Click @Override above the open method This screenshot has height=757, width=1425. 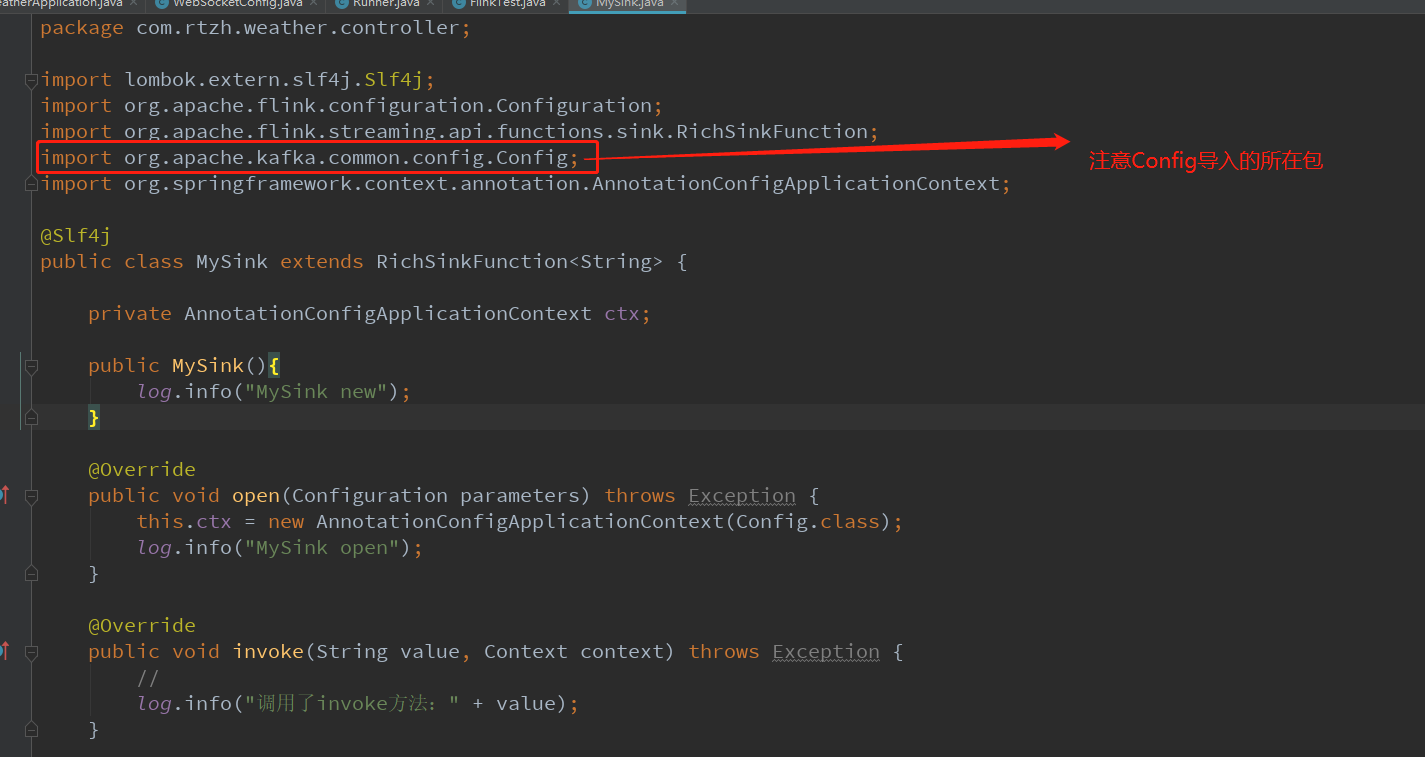[142, 470]
